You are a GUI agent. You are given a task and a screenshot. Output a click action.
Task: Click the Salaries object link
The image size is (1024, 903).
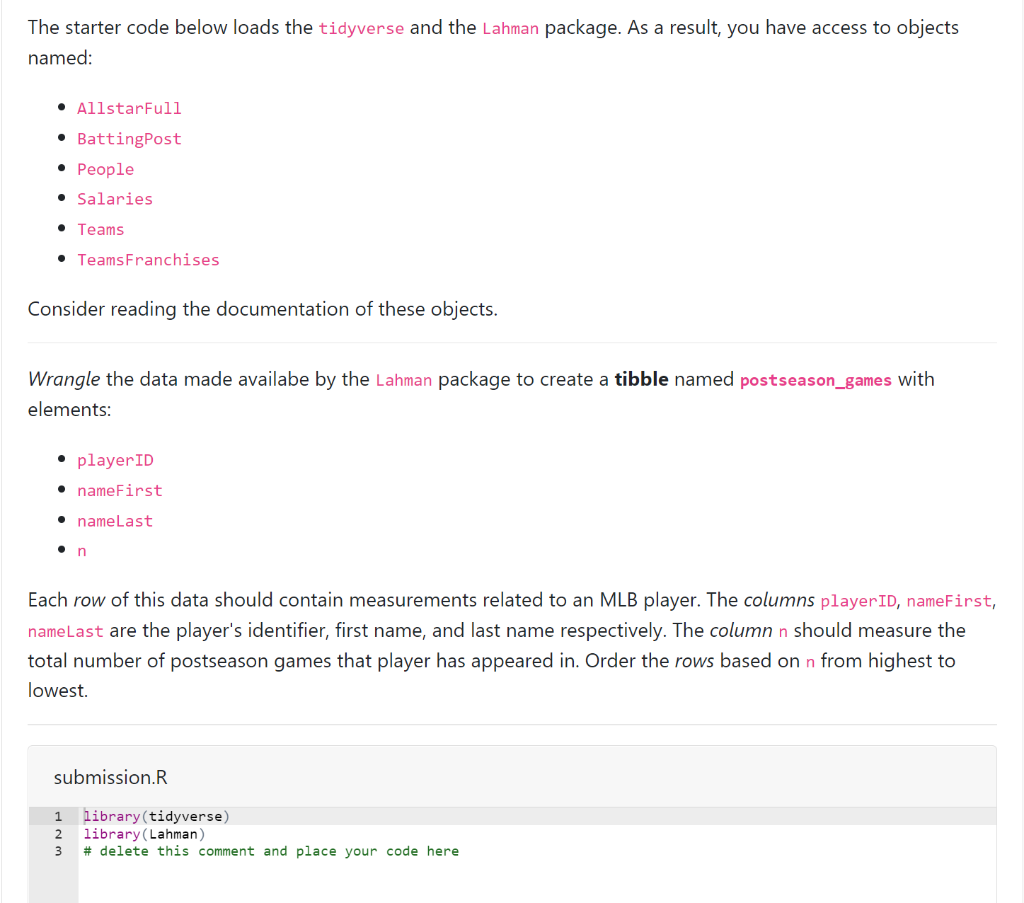114,198
